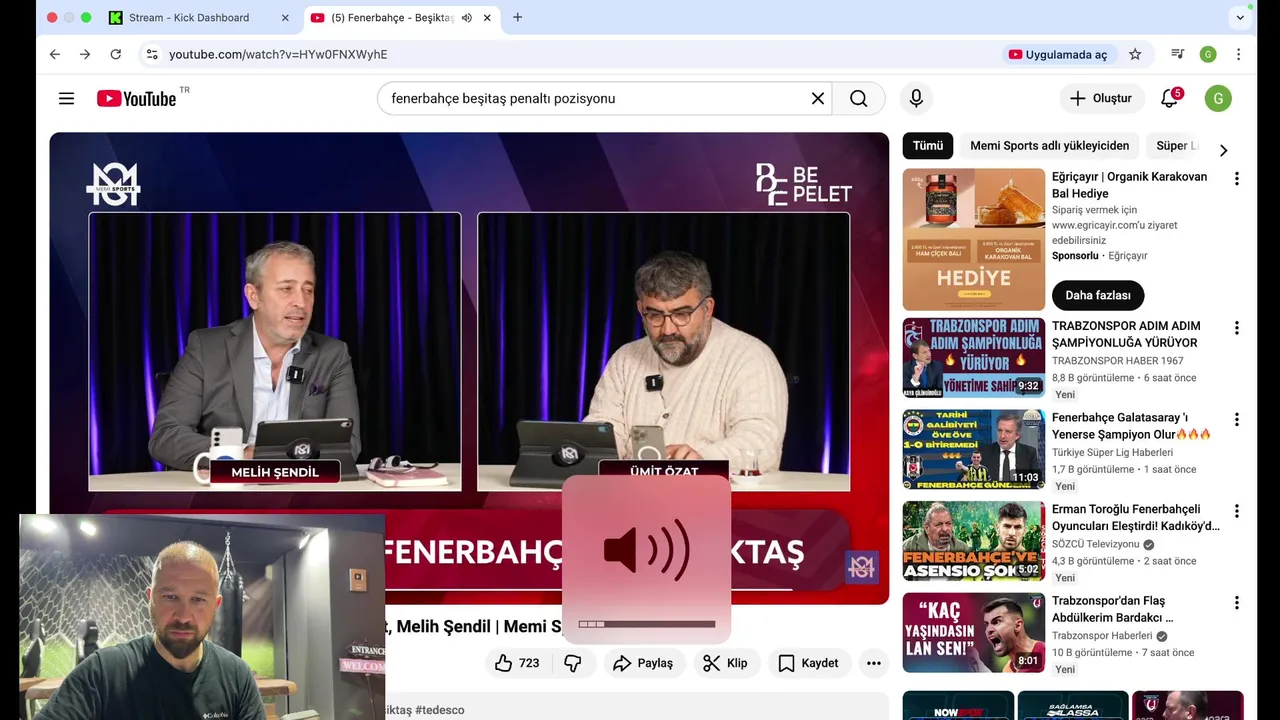
Task: Click Uygulamada aç button
Action: pyautogui.click(x=1058, y=54)
